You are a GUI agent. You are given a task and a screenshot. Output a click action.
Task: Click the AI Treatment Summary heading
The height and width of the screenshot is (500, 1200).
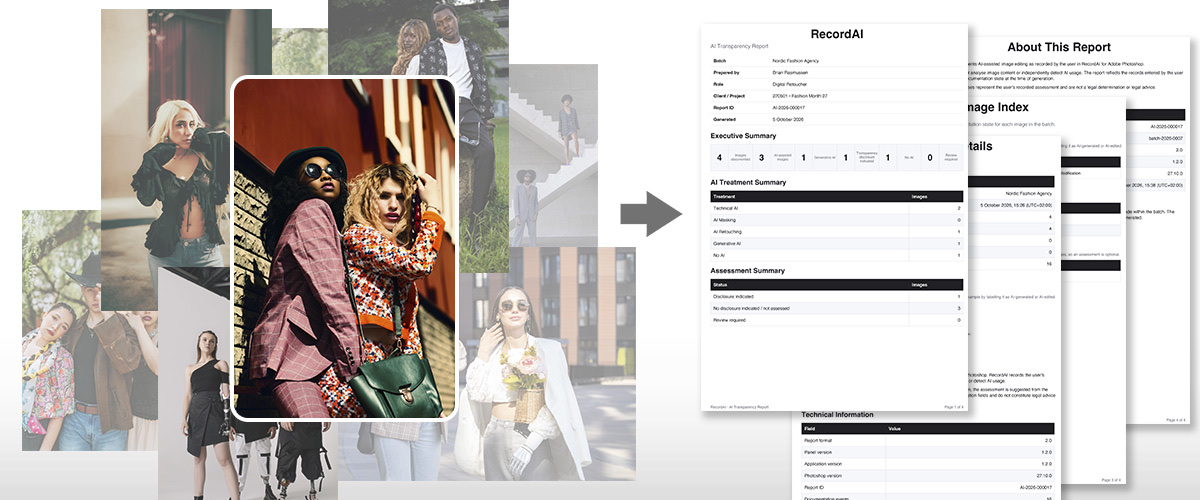[748, 182]
